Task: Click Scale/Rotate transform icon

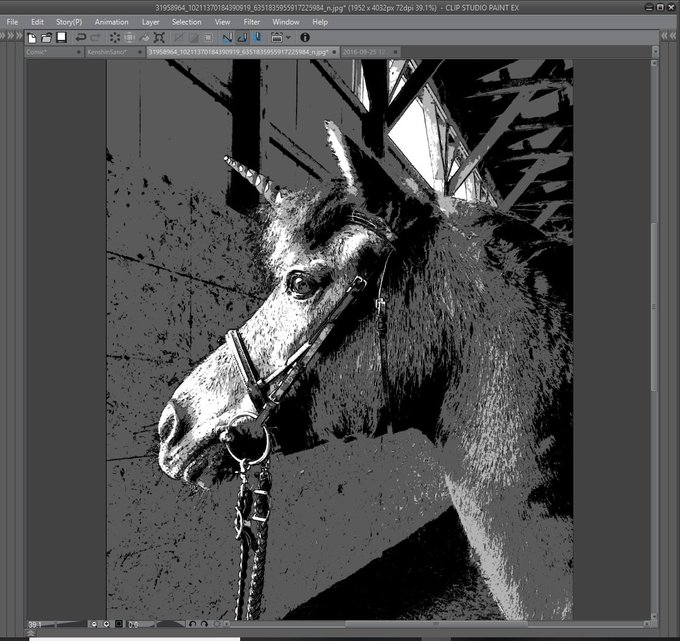Action: (x=159, y=38)
